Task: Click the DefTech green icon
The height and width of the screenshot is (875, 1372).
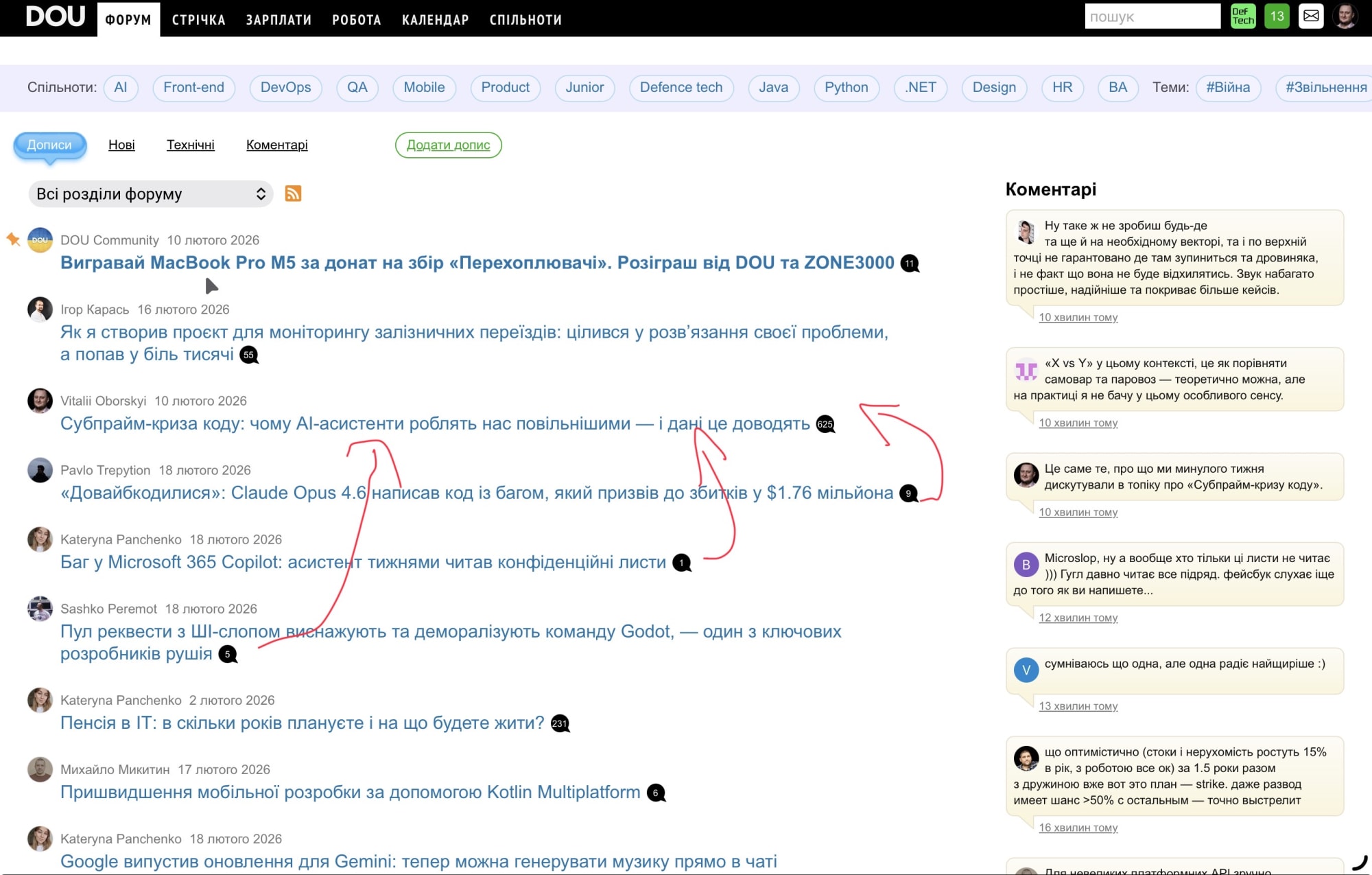Action: (1242, 16)
